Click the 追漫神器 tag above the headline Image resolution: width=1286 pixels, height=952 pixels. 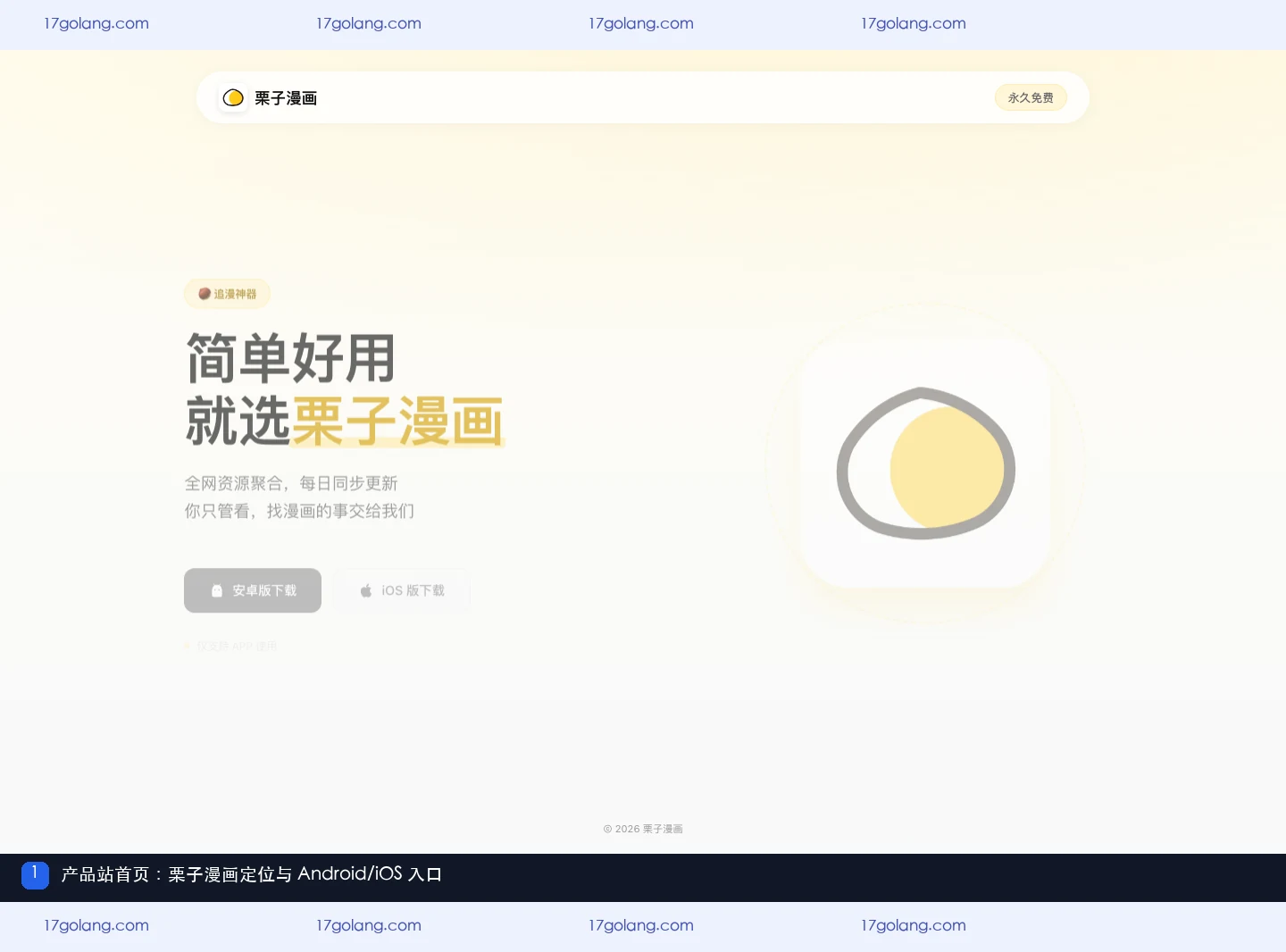(x=227, y=294)
